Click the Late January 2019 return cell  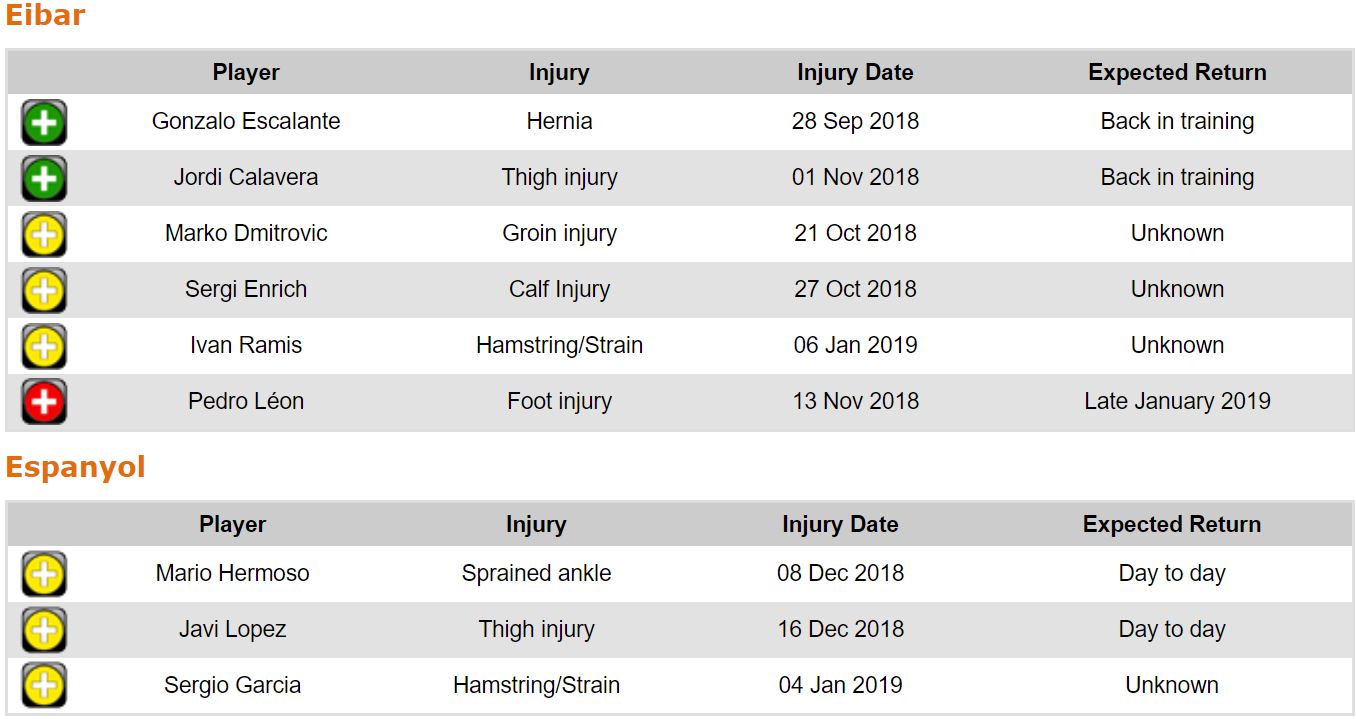click(1177, 402)
